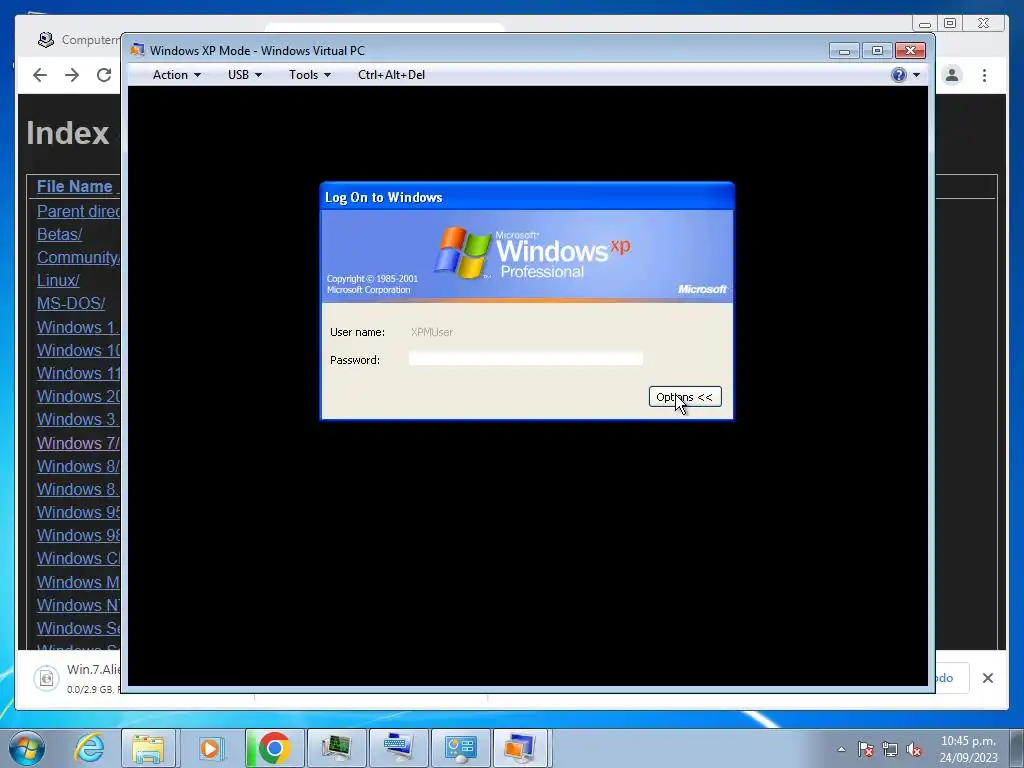
Task: Open the Community folder link
Action: click(78, 257)
